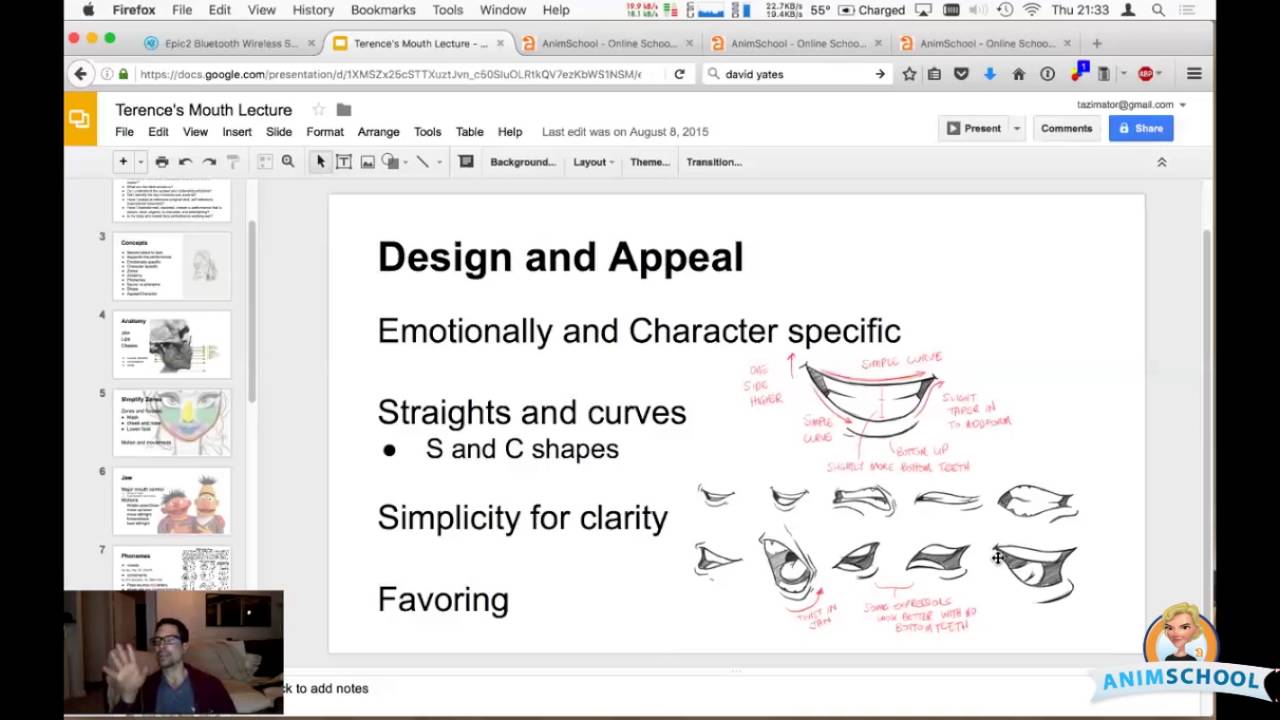Click the Terence's Mouth Lecture title field

204,110
